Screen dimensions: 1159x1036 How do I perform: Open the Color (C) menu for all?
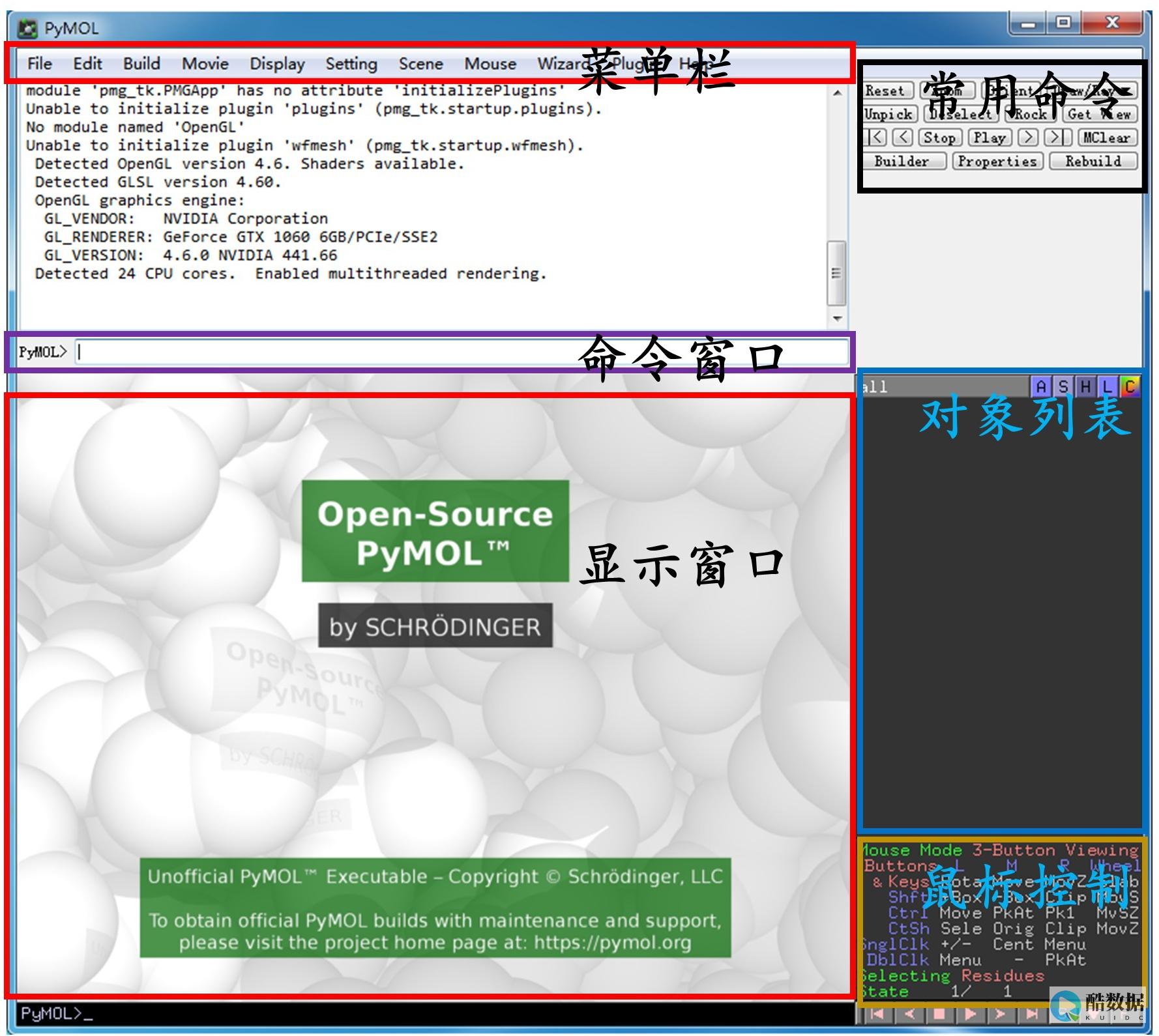[1130, 386]
